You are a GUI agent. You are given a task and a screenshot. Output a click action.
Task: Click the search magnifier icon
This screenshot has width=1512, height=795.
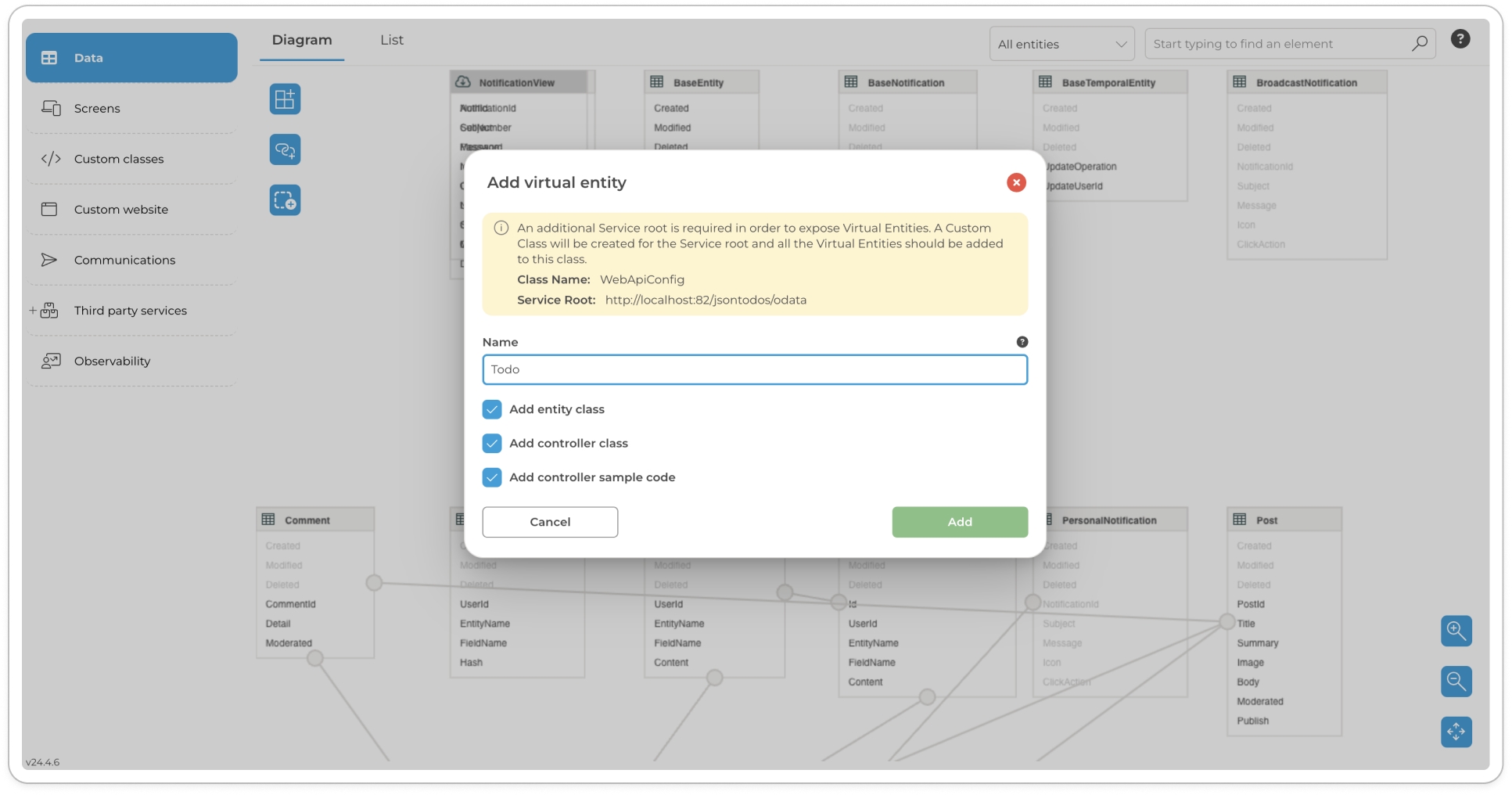click(x=1419, y=44)
